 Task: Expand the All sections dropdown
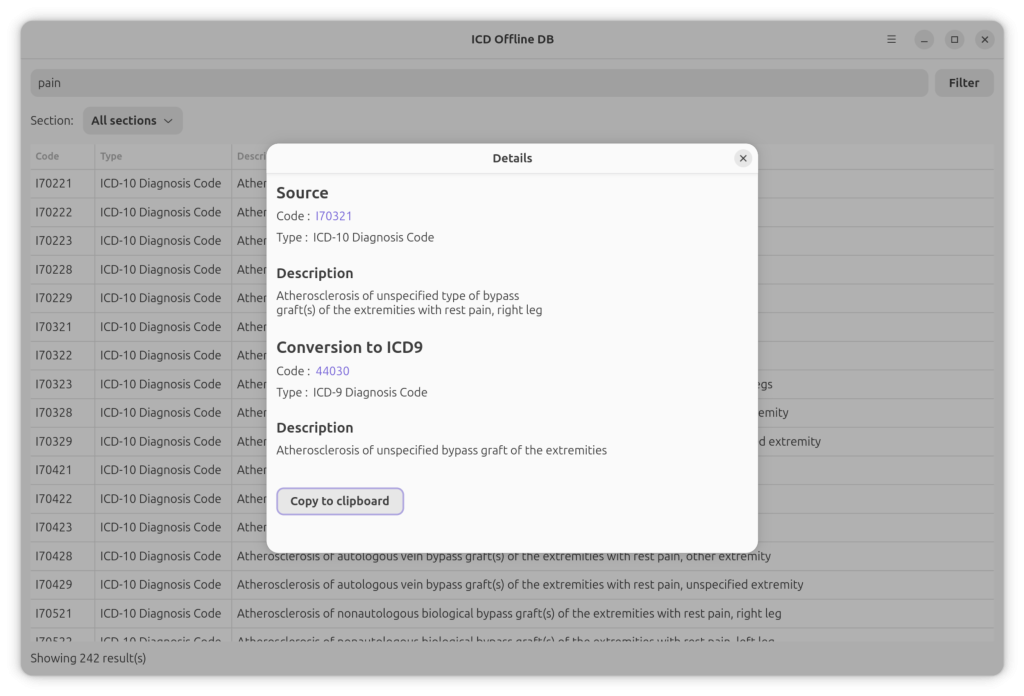[132, 121]
